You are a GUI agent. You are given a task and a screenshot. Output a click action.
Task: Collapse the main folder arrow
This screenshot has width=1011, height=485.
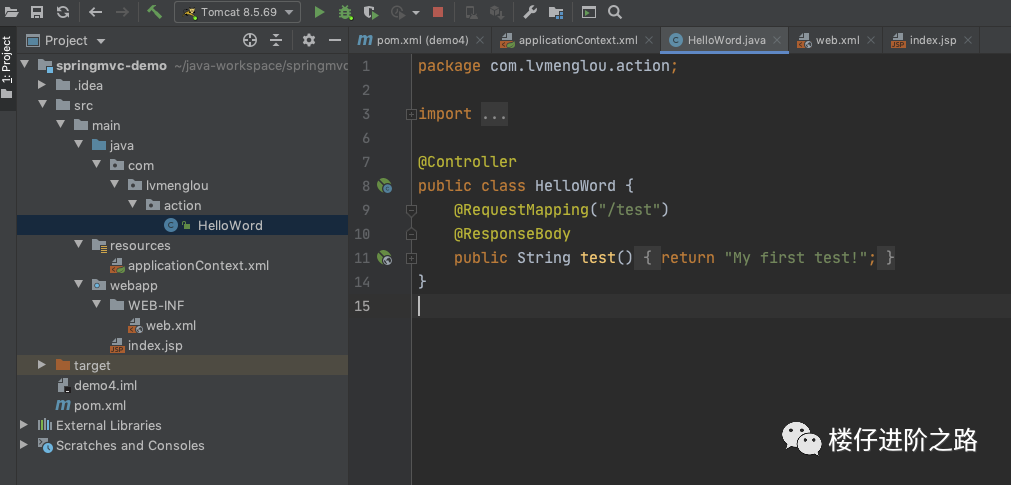coord(61,124)
